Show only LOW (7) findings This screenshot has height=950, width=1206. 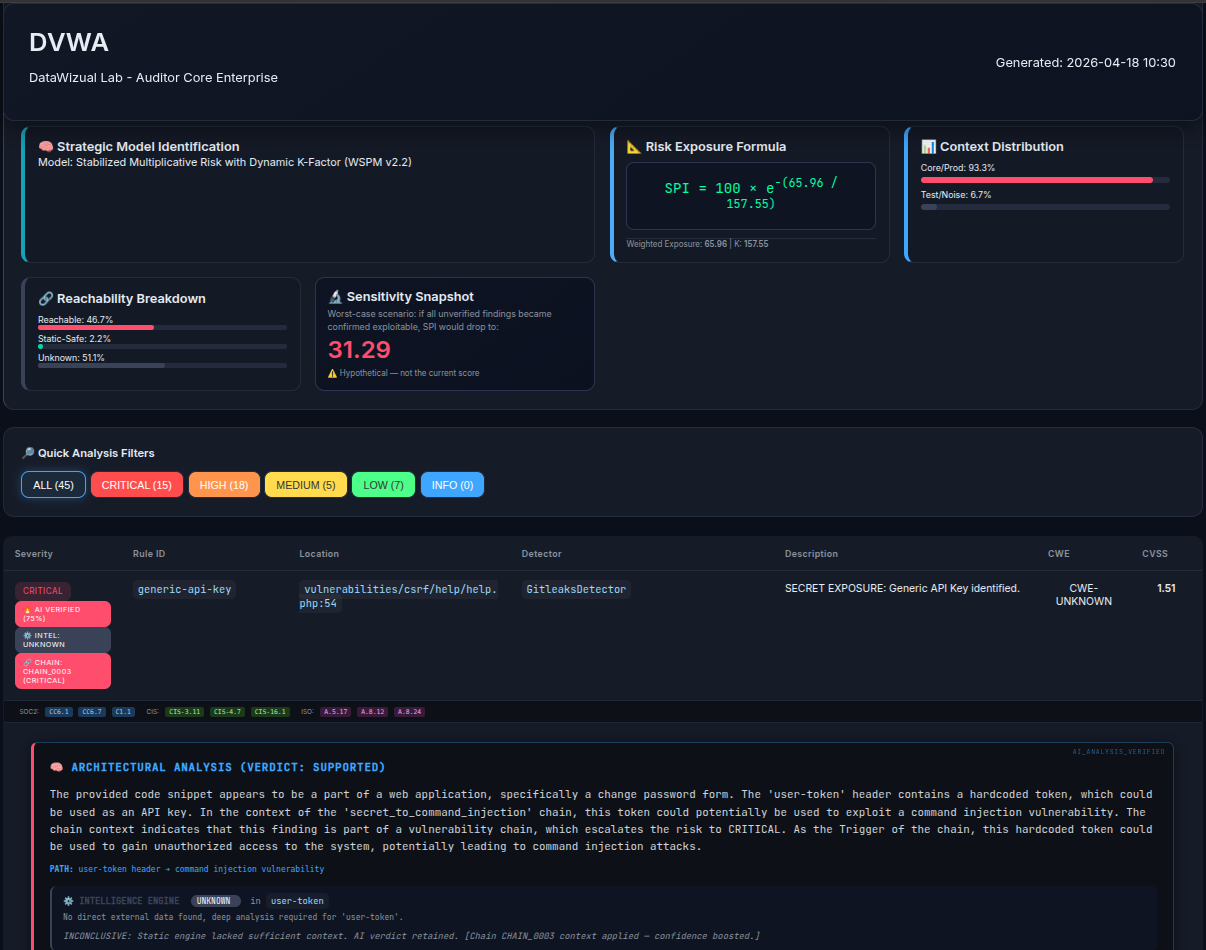[x=383, y=485]
